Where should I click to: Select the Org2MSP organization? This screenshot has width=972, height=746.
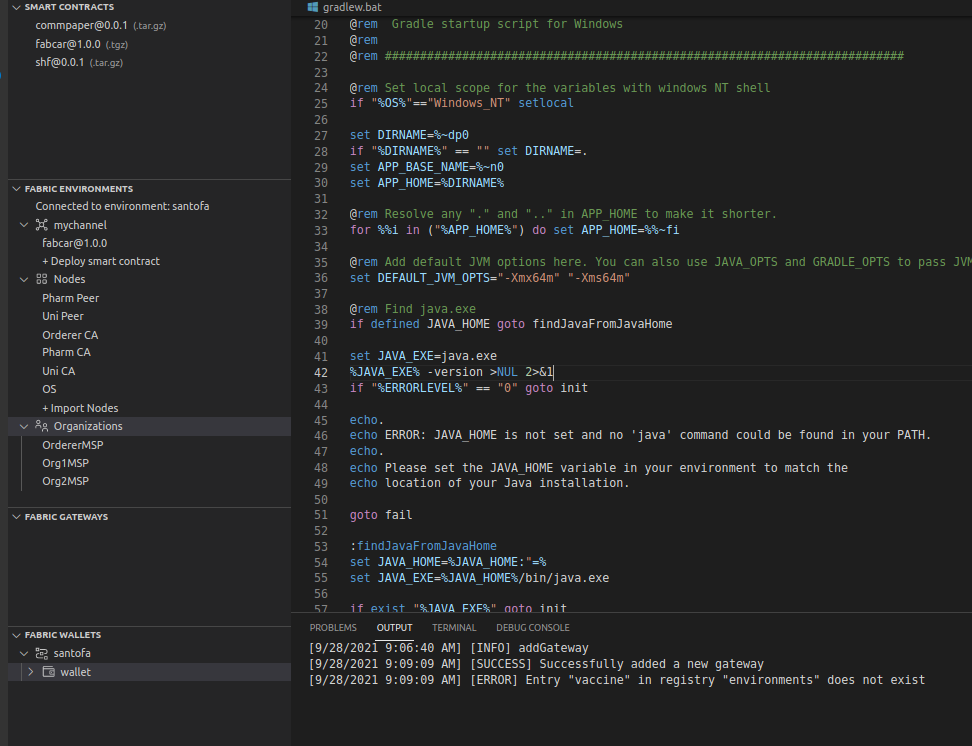point(65,481)
